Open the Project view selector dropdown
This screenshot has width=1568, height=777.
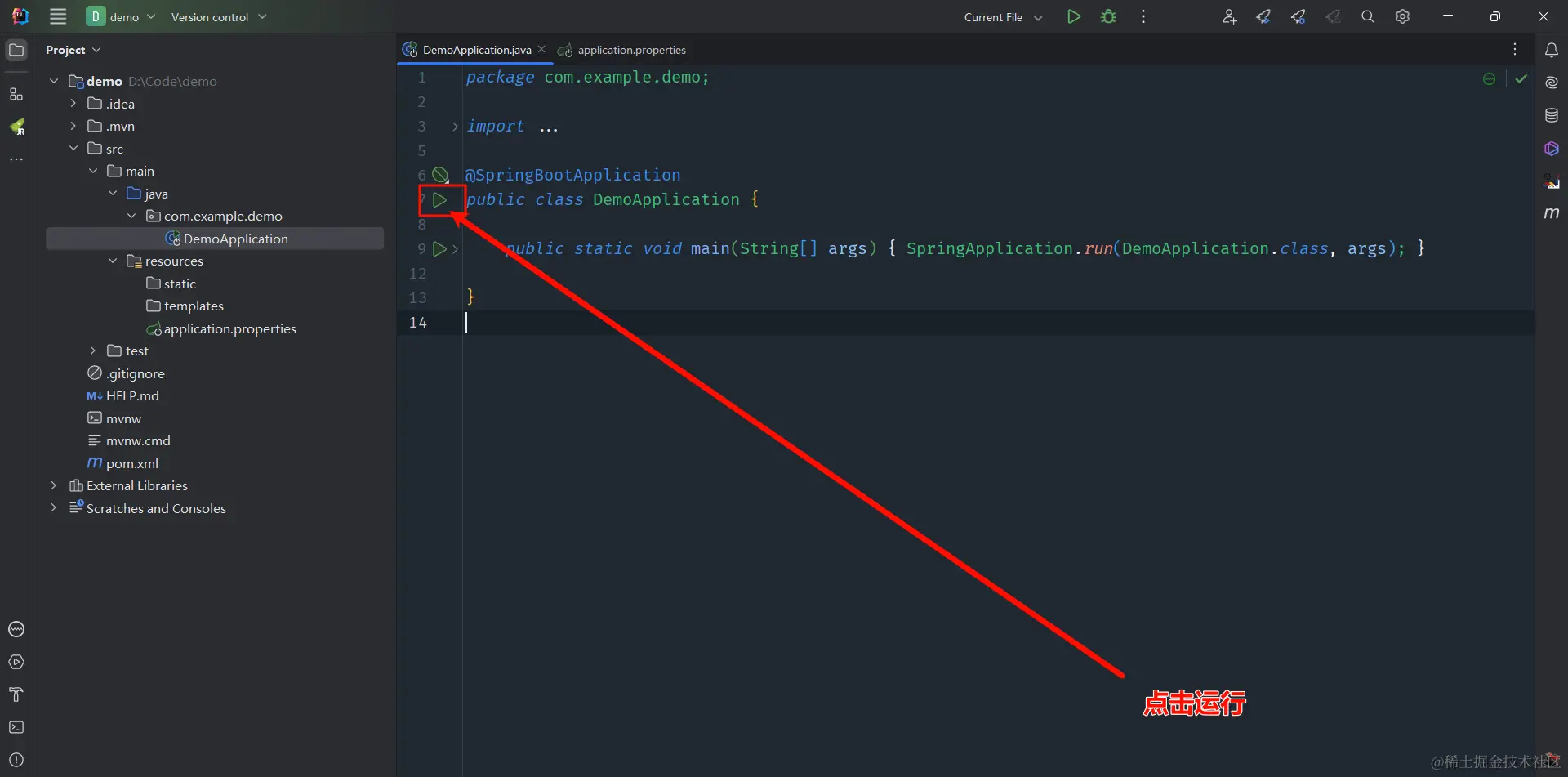point(73,50)
